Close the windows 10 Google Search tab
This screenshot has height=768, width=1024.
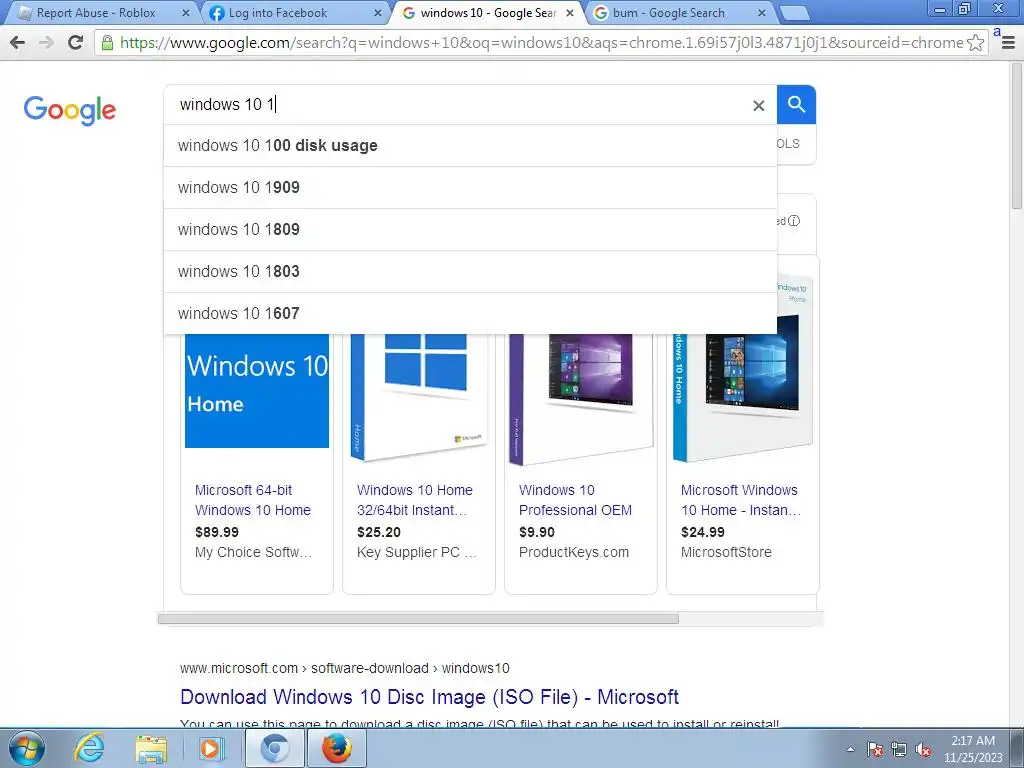pyautogui.click(x=569, y=12)
